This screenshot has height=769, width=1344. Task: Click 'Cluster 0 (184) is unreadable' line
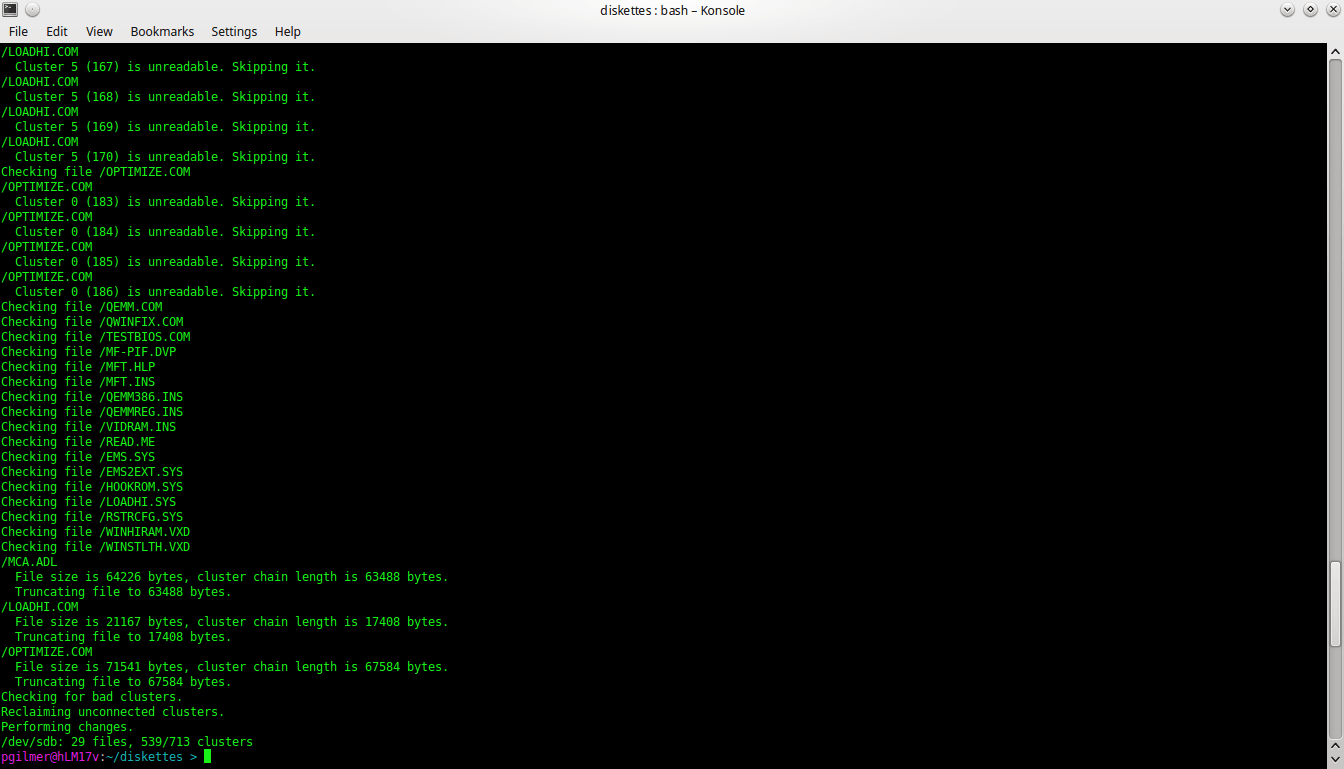165,232
